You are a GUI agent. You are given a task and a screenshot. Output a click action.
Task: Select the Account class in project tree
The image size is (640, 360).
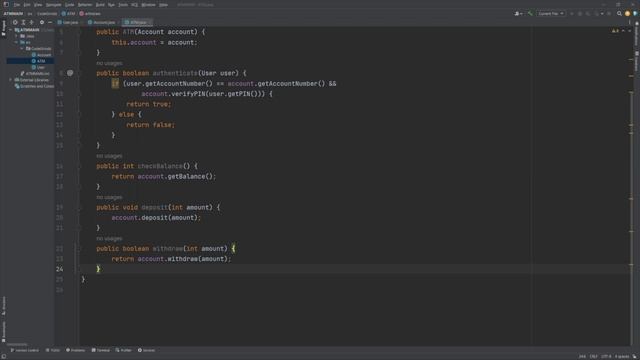pos(42,55)
